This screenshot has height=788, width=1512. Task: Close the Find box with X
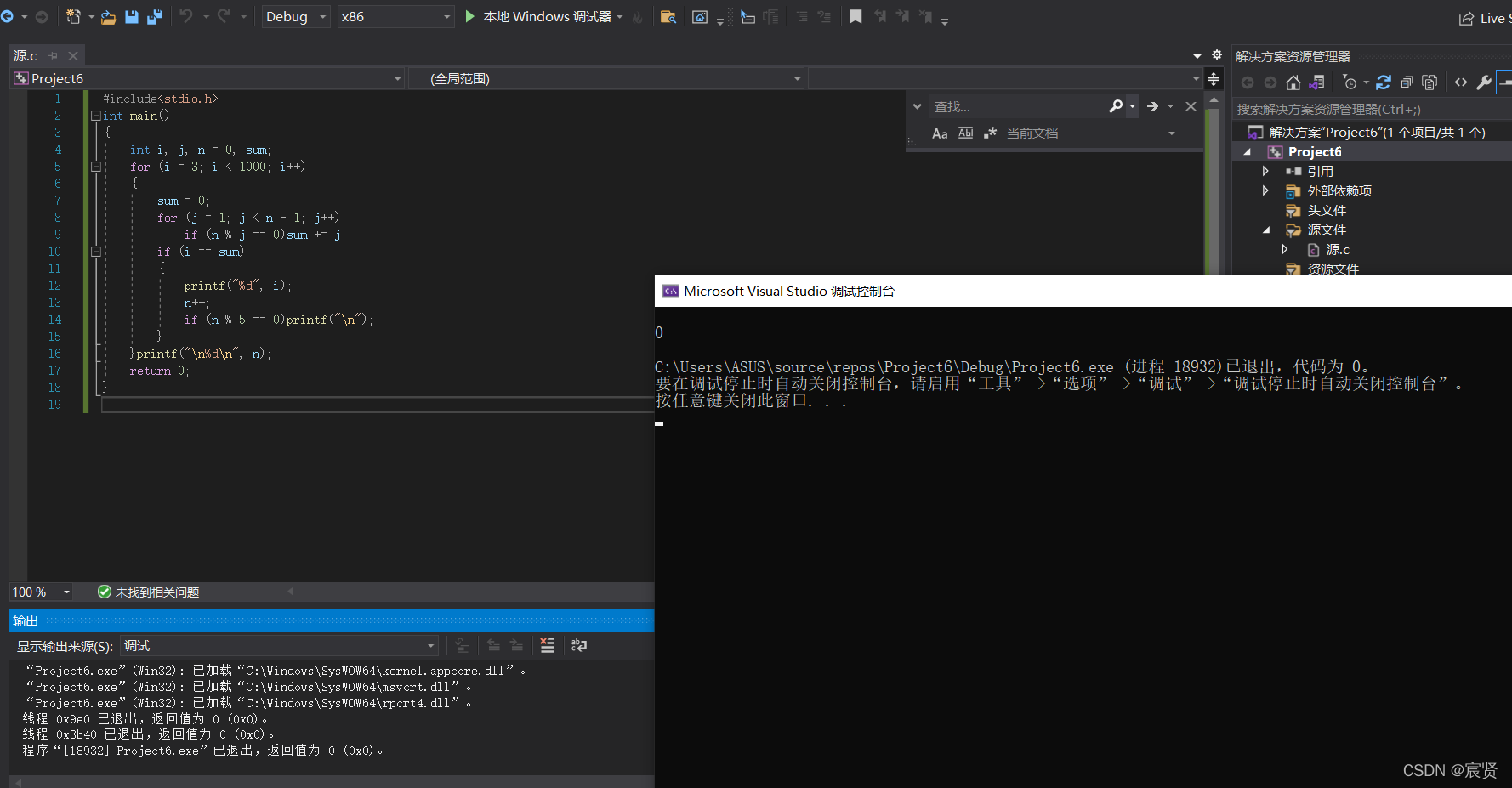click(1191, 106)
